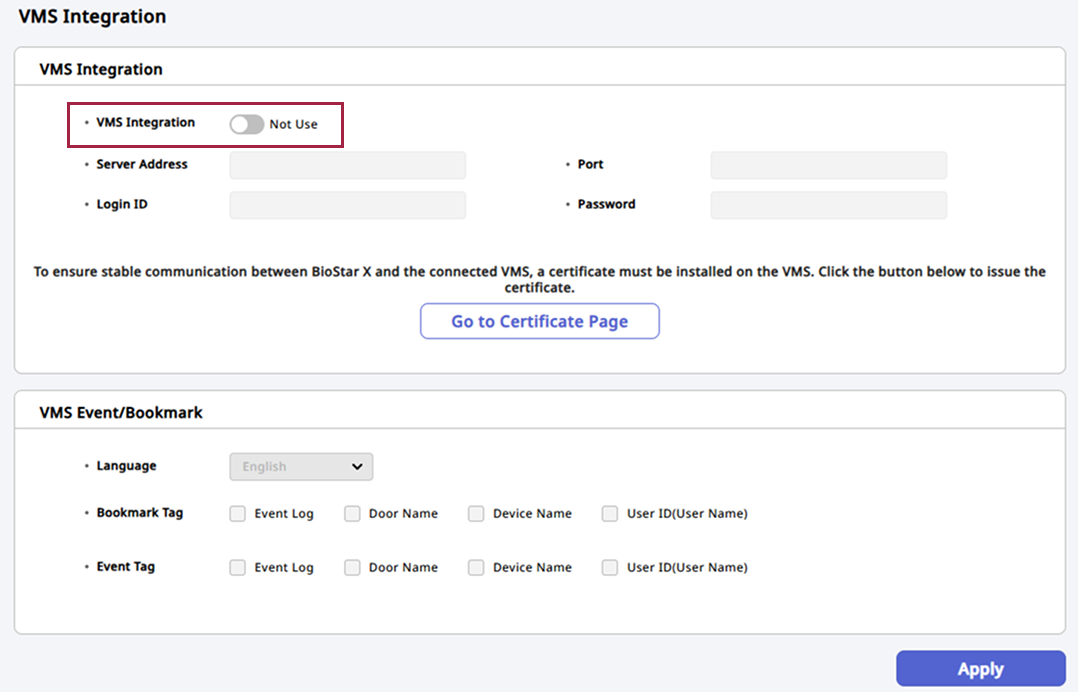Select User ID(User Name) for Event Tag
1078x692 pixels.
pyautogui.click(x=610, y=567)
